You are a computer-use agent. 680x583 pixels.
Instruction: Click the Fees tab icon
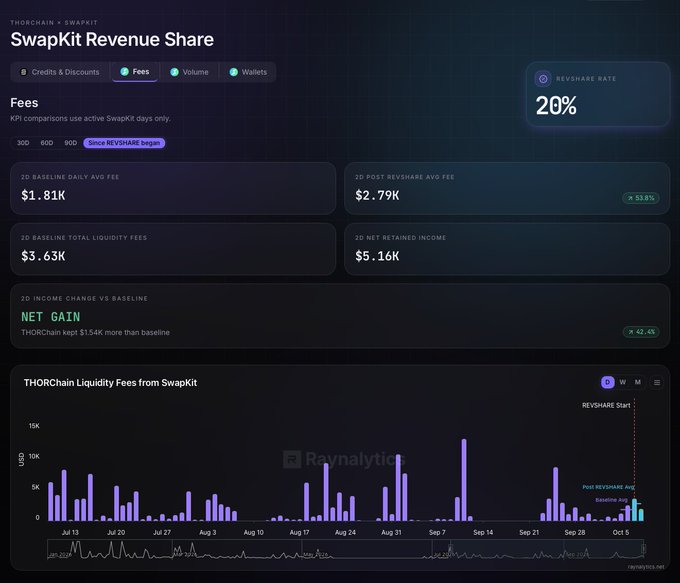[124, 72]
